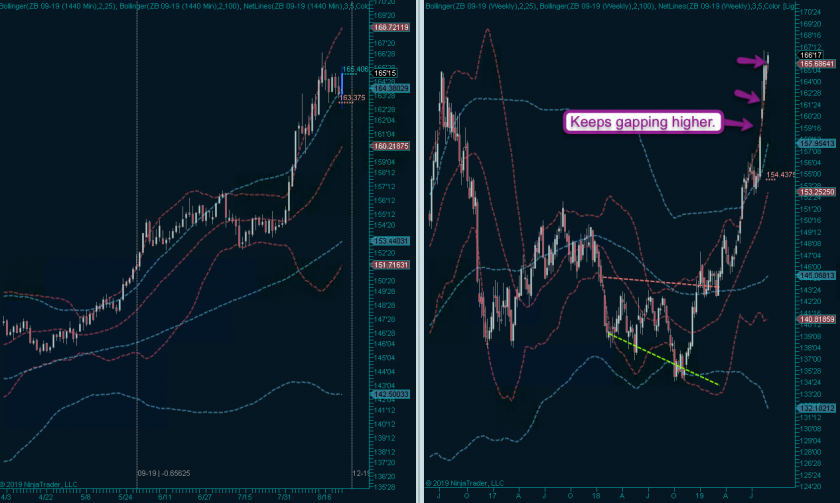Click 170'24 on weekly chart price axis
The image size is (840, 503).
[810, 12]
